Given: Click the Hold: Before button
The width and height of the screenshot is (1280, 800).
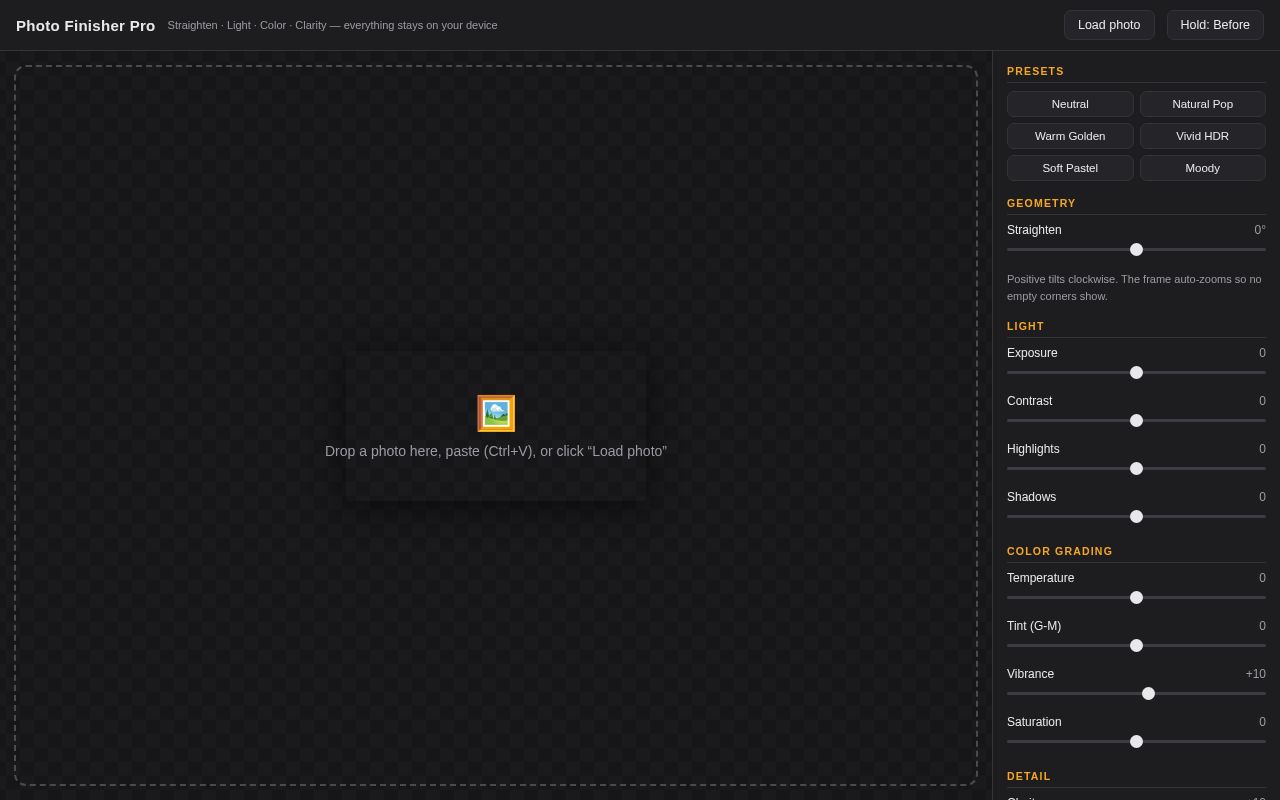Looking at the screenshot, I should click(1215, 25).
